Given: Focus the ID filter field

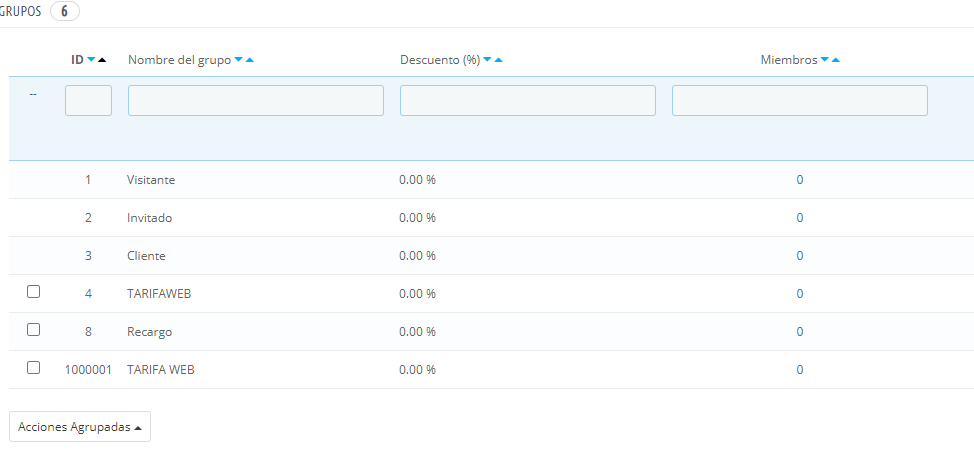Looking at the screenshot, I should pos(88,101).
